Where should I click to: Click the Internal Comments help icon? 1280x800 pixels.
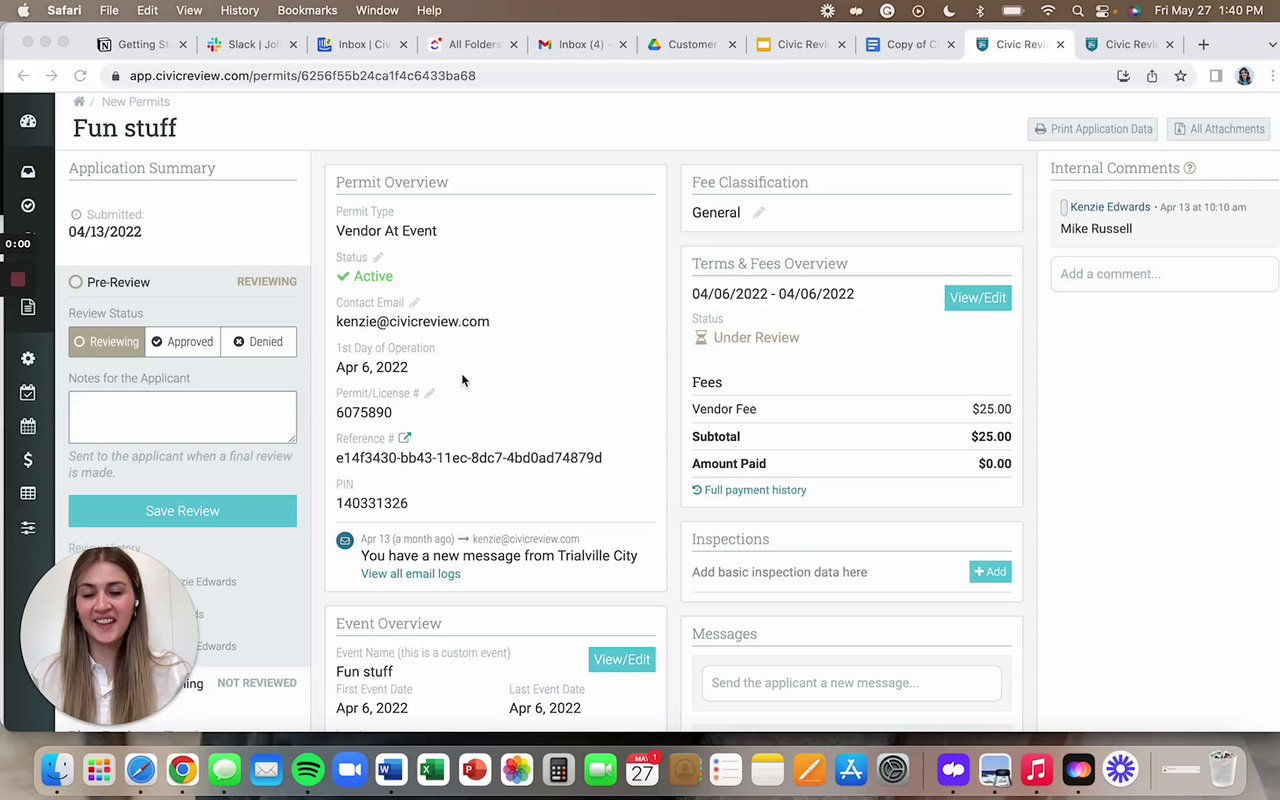1189,169
